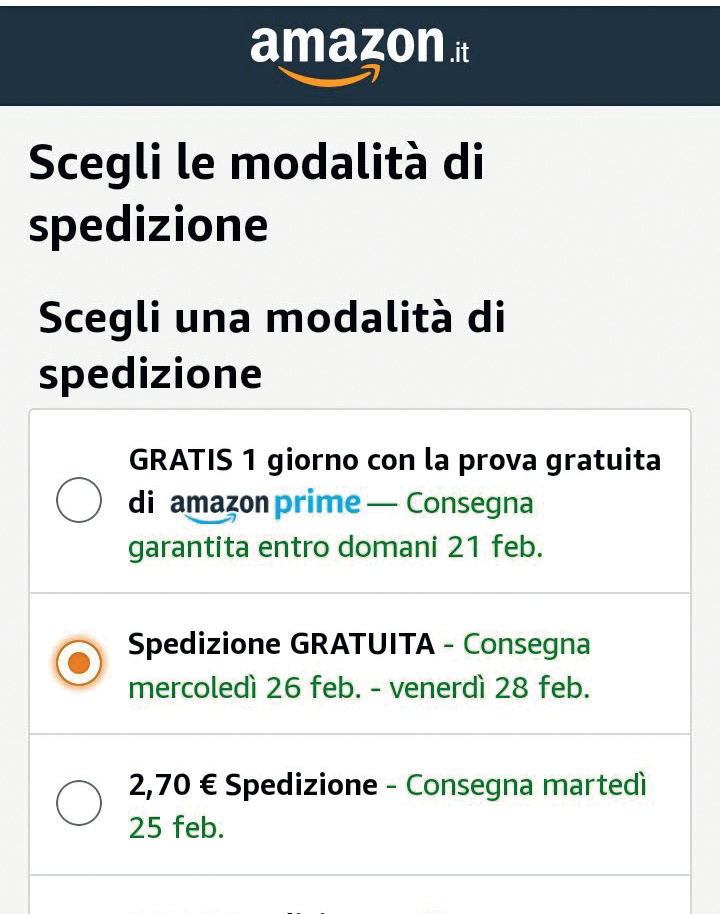Open the amazon.it home logo

(360, 55)
